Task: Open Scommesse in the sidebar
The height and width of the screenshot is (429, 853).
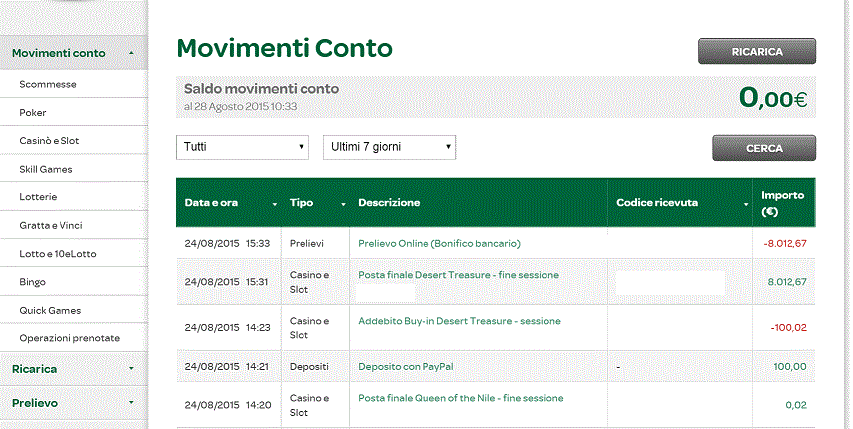Action: pos(48,84)
